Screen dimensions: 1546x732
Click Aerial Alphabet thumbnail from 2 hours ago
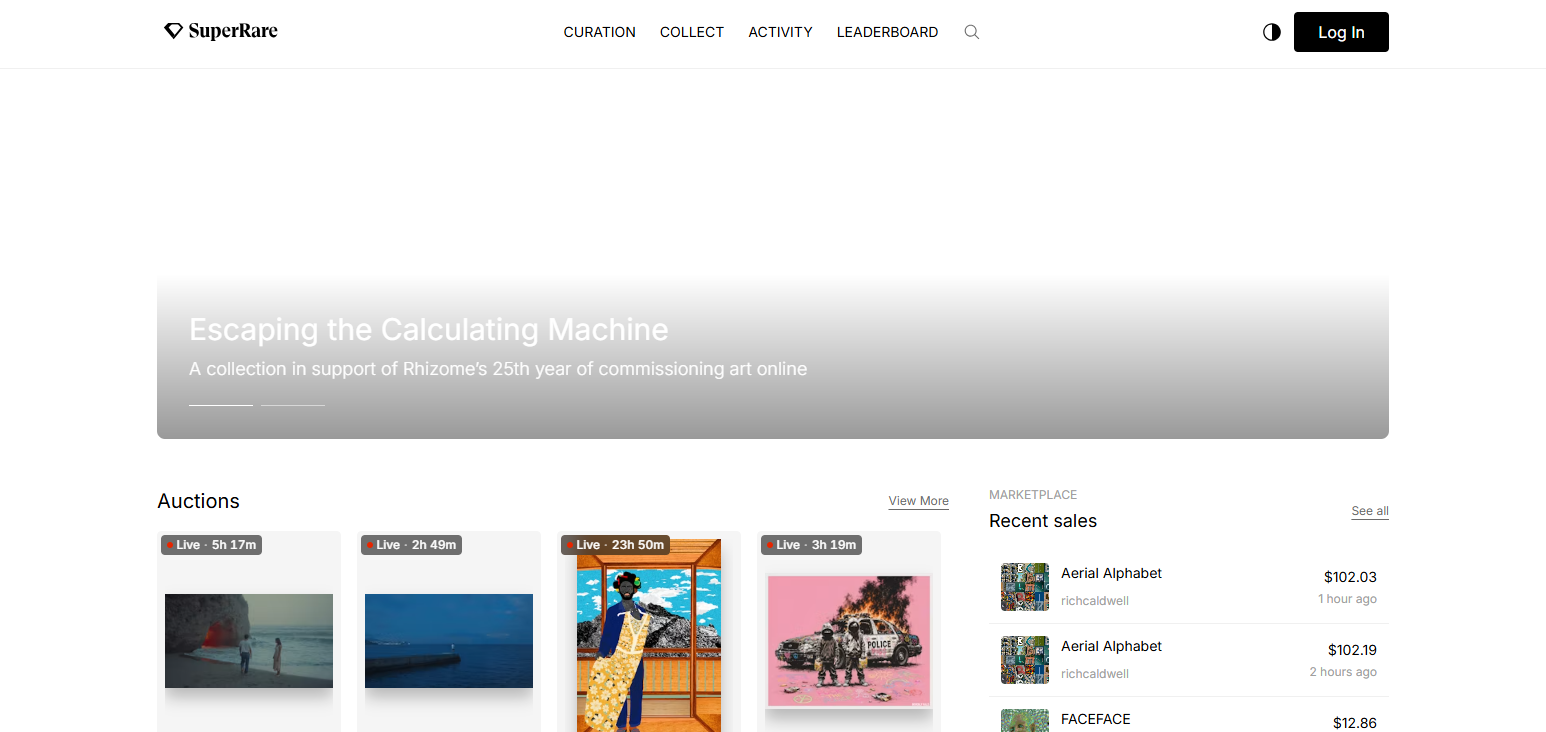[1025, 660]
